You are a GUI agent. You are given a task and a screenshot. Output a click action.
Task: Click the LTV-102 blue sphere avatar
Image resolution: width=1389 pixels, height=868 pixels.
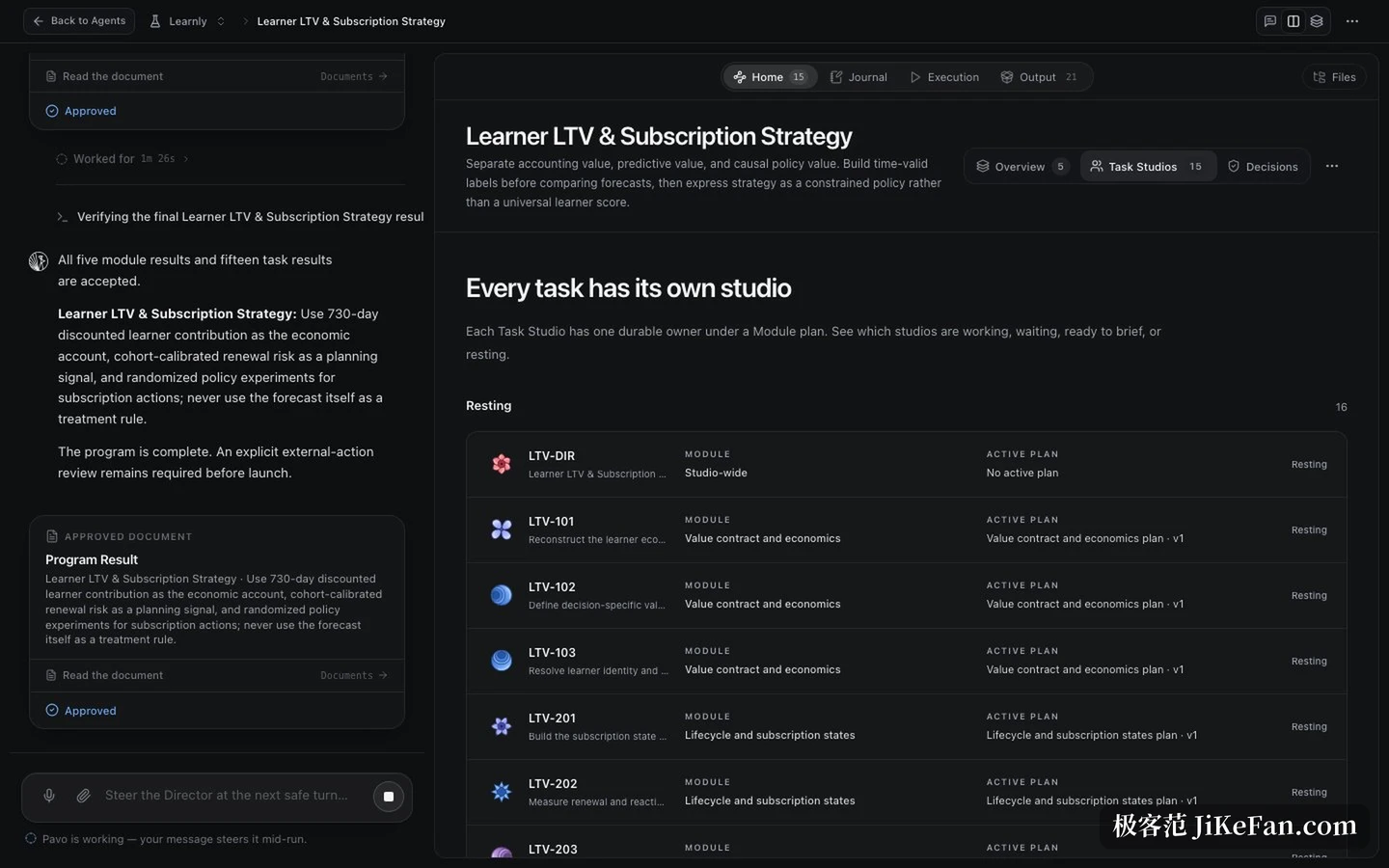[x=502, y=595]
